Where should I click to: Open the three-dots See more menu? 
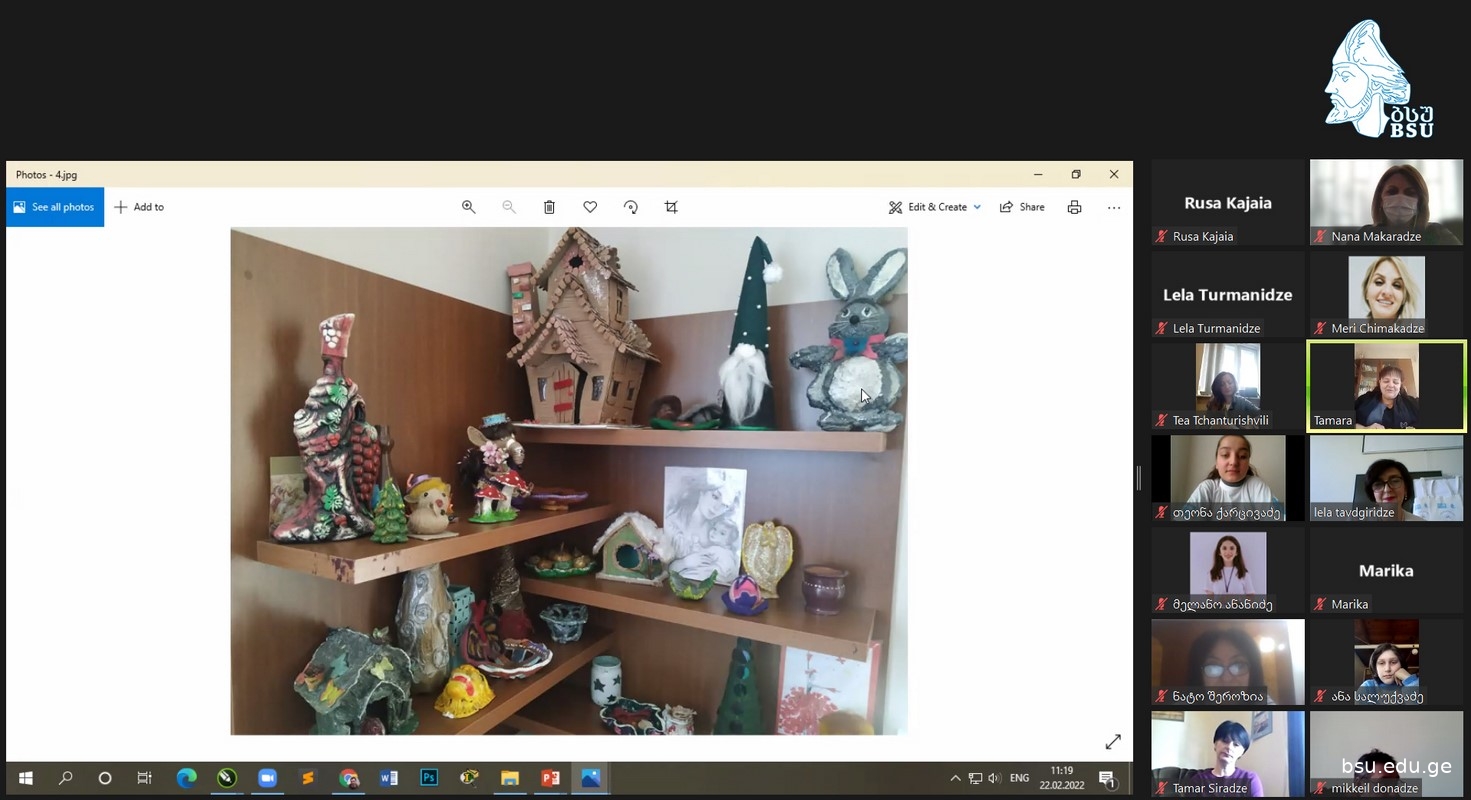tap(1114, 207)
